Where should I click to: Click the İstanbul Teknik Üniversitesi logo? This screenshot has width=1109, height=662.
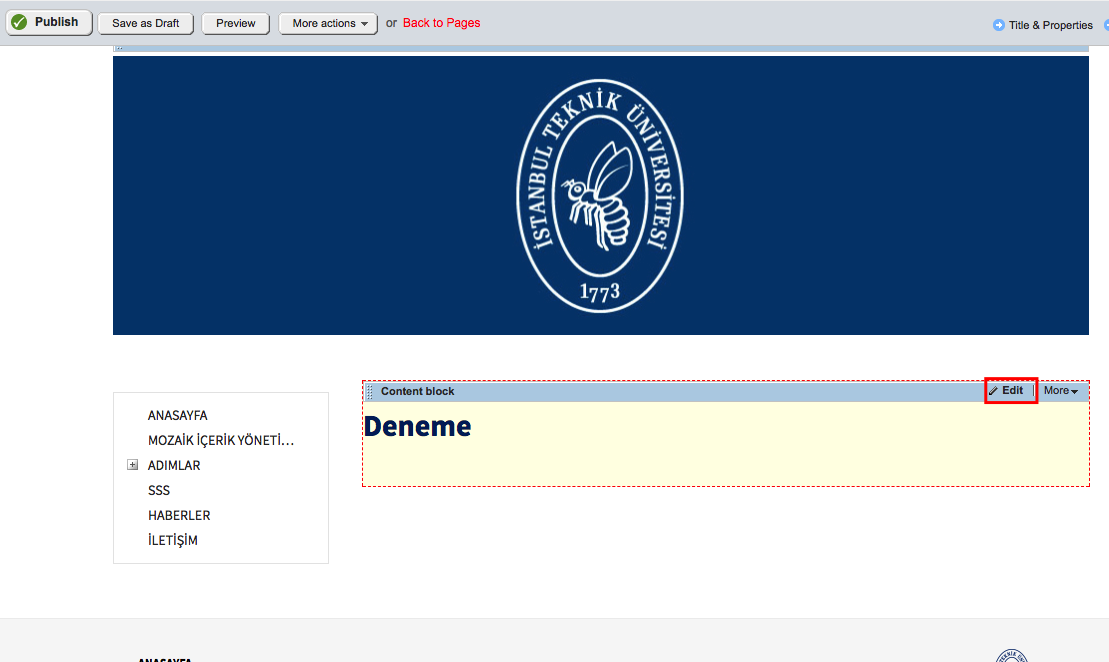(600, 195)
